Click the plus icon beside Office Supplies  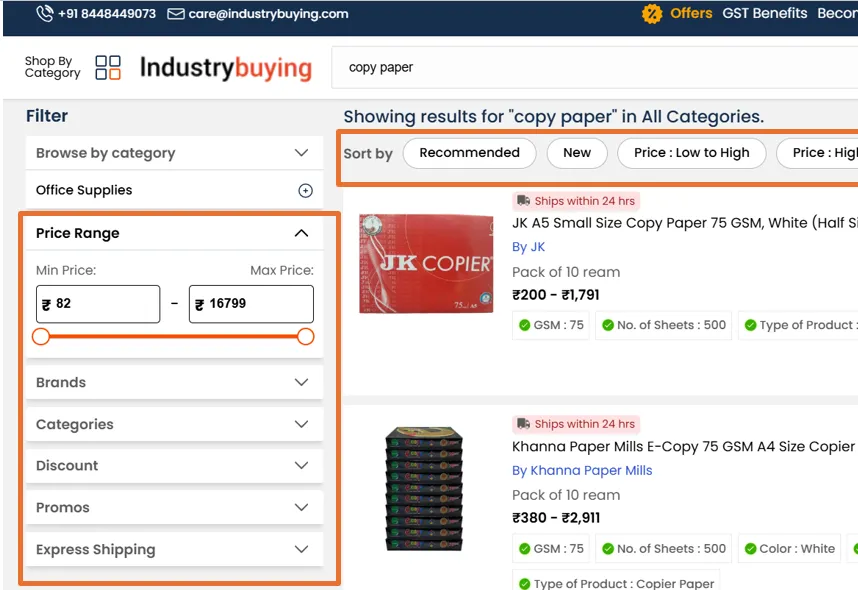(305, 191)
